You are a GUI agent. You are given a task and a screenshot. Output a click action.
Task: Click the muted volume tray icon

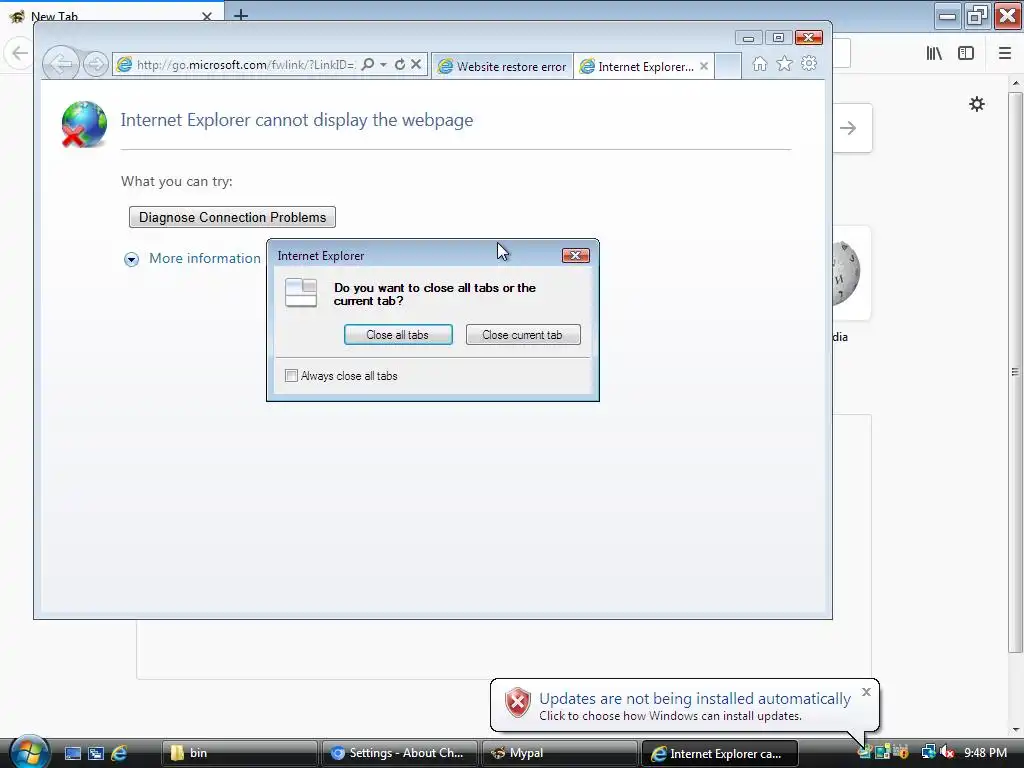pos(948,752)
